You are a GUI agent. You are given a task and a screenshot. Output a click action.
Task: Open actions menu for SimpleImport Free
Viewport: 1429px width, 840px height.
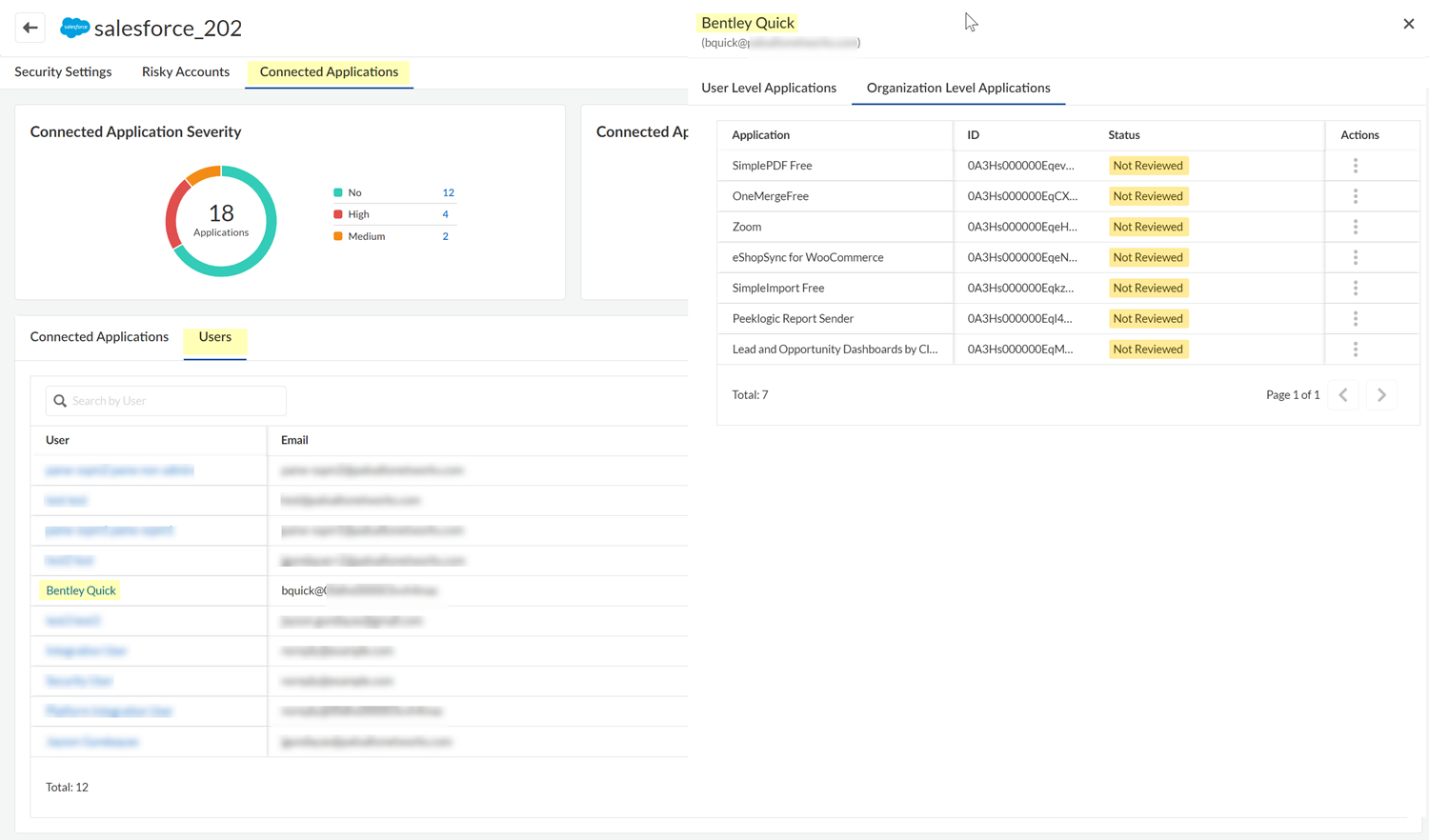[1355, 288]
